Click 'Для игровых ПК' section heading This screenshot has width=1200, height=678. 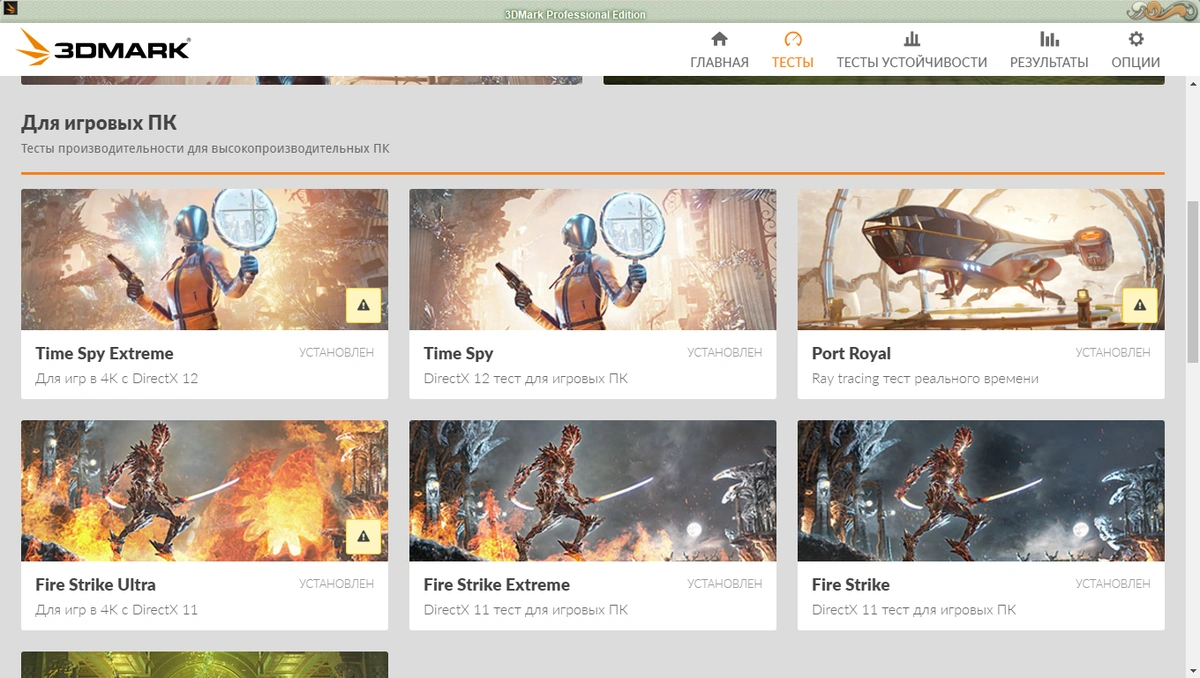tap(99, 123)
